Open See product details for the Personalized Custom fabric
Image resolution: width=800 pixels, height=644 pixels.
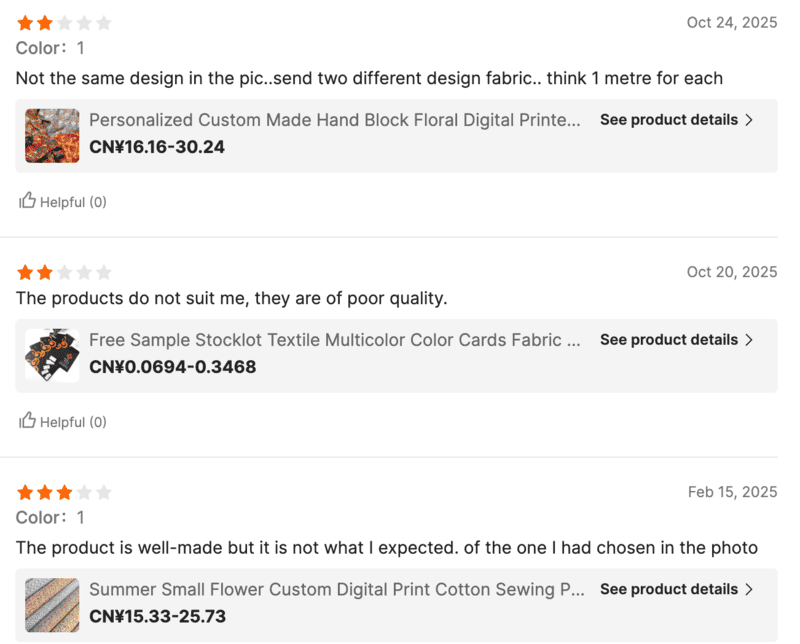pos(669,119)
